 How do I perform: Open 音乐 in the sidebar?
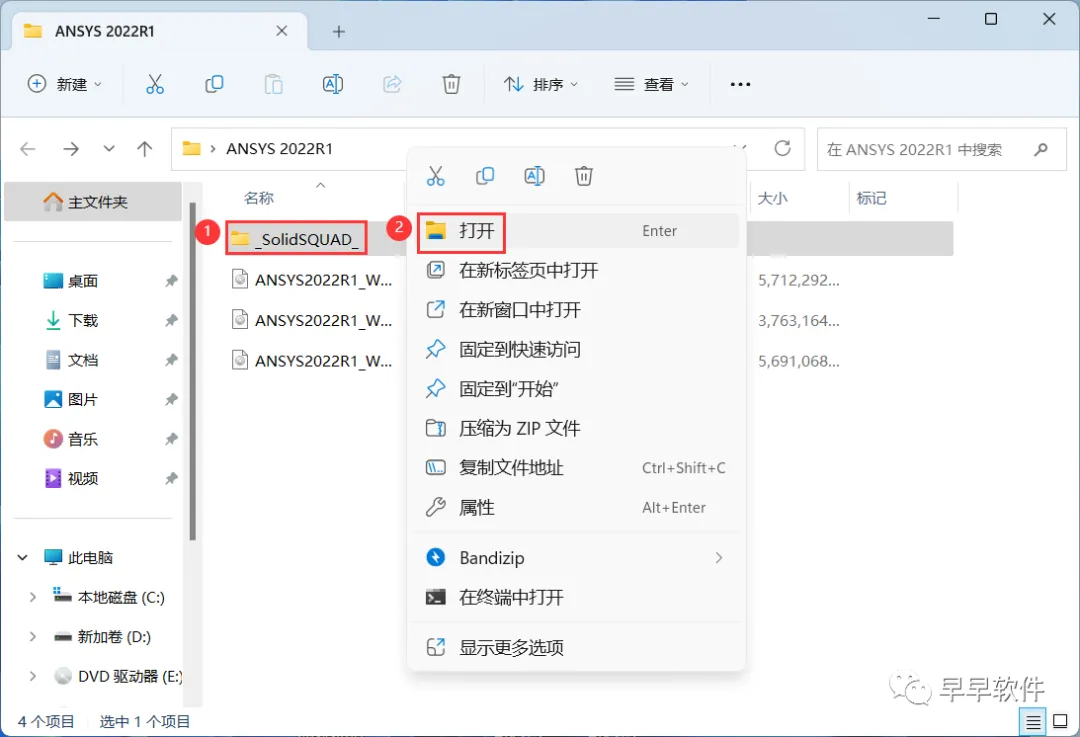click(x=82, y=439)
